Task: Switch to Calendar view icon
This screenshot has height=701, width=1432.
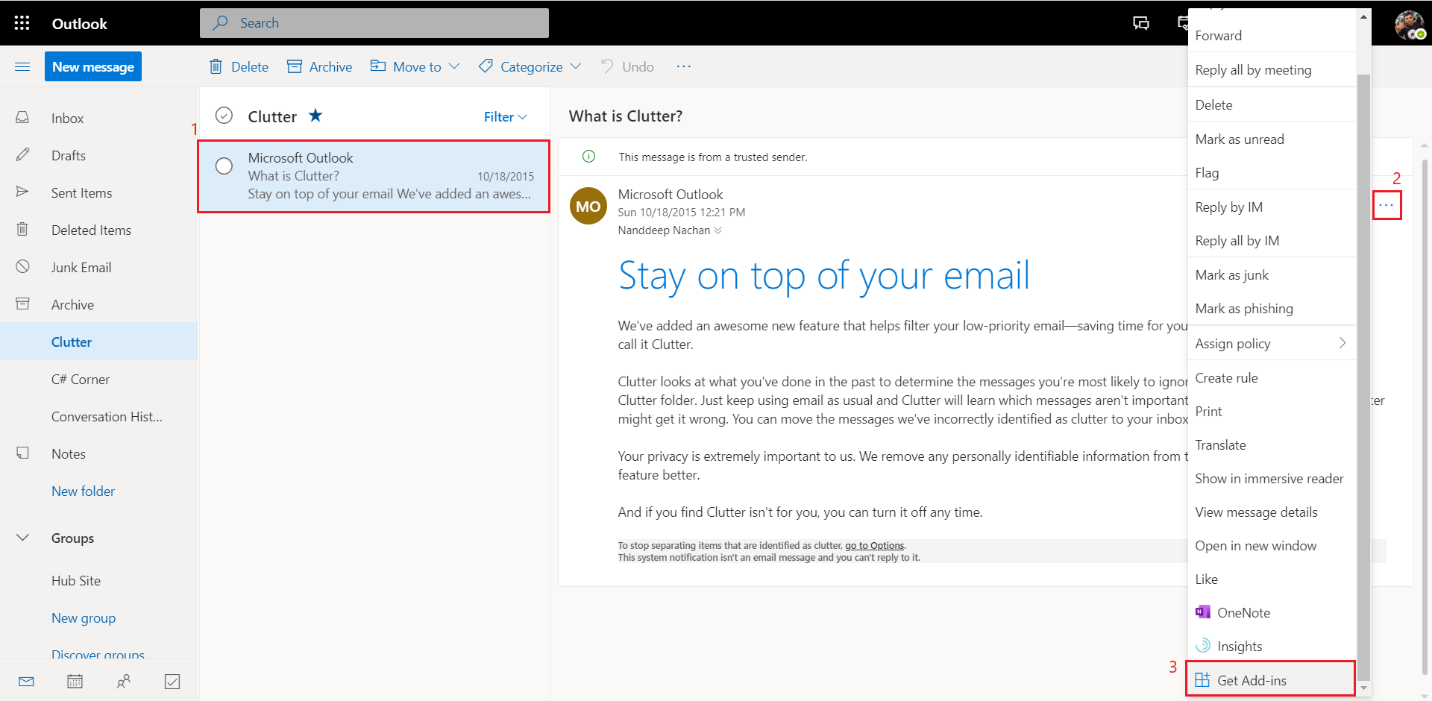Action: click(75, 681)
